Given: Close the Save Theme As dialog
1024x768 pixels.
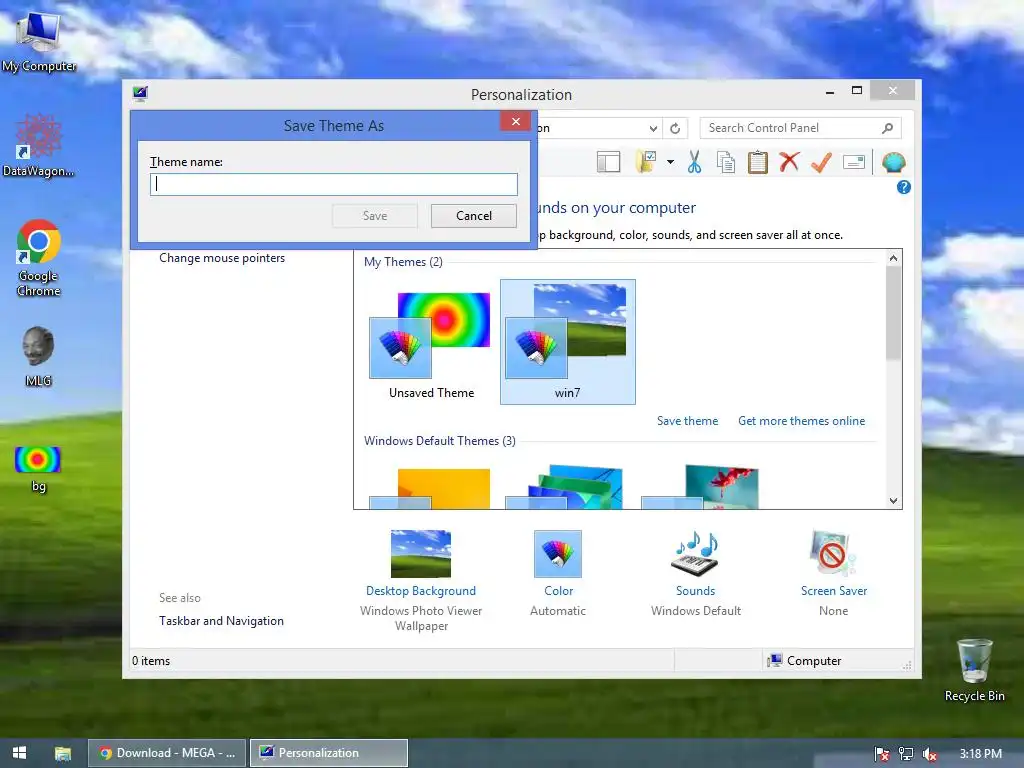Looking at the screenshot, I should coord(515,121).
